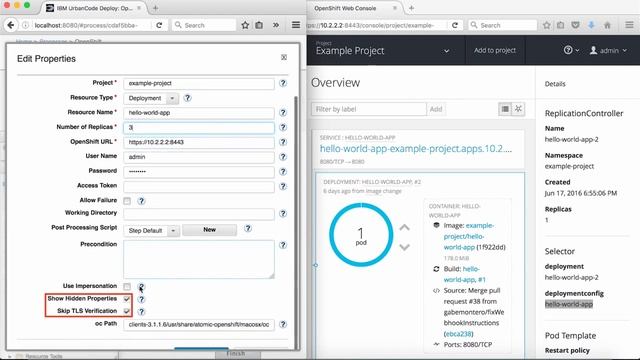Open the Post Processing Script dropdown
The image size is (640, 360).
151,231
